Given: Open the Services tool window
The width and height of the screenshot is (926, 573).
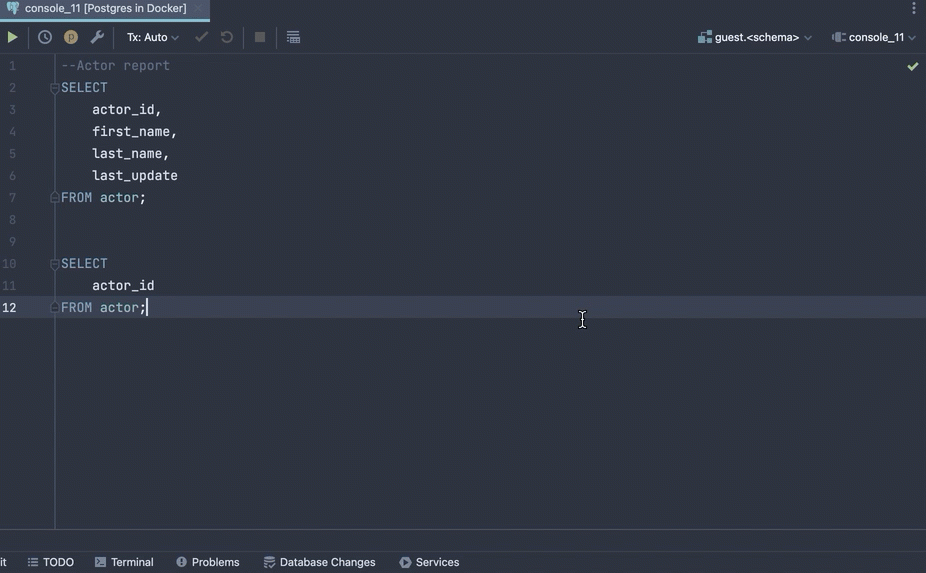Looking at the screenshot, I should [429, 562].
